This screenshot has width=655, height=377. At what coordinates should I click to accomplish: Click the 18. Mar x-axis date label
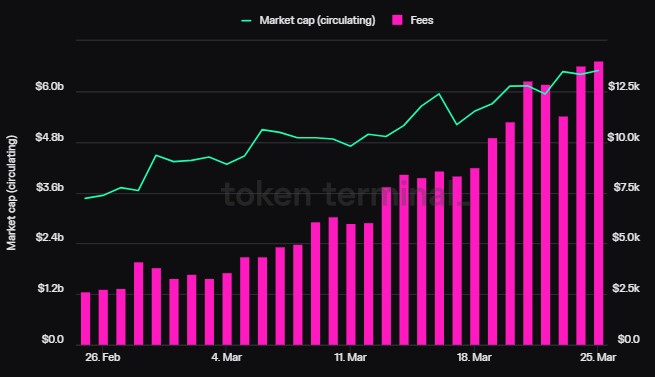click(x=474, y=357)
